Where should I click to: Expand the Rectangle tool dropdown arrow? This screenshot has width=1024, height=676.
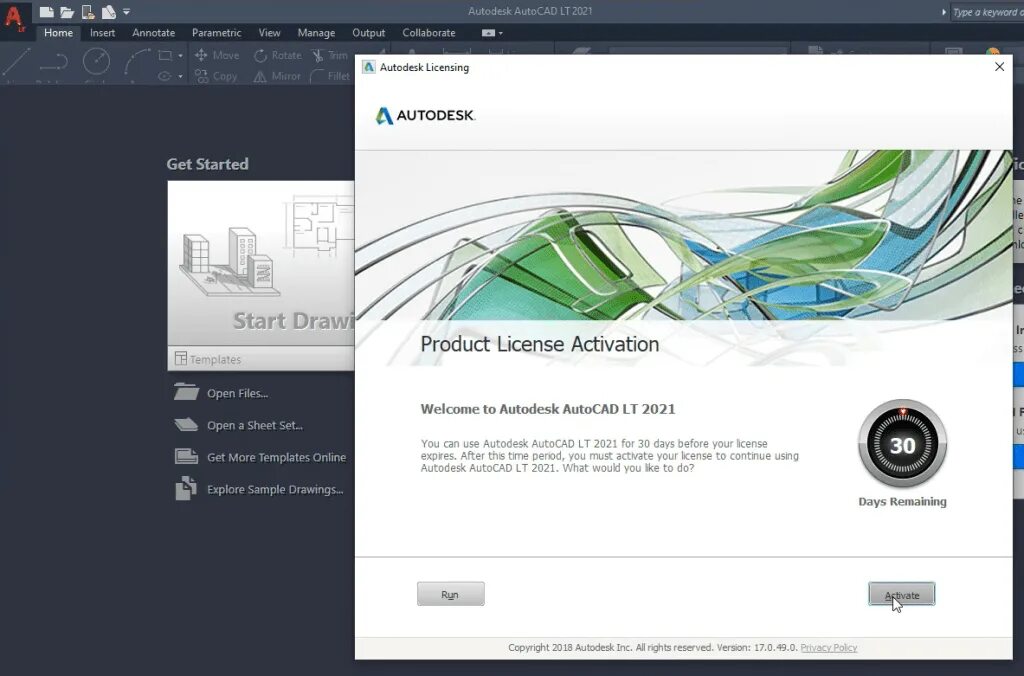click(x=180, y=56)
